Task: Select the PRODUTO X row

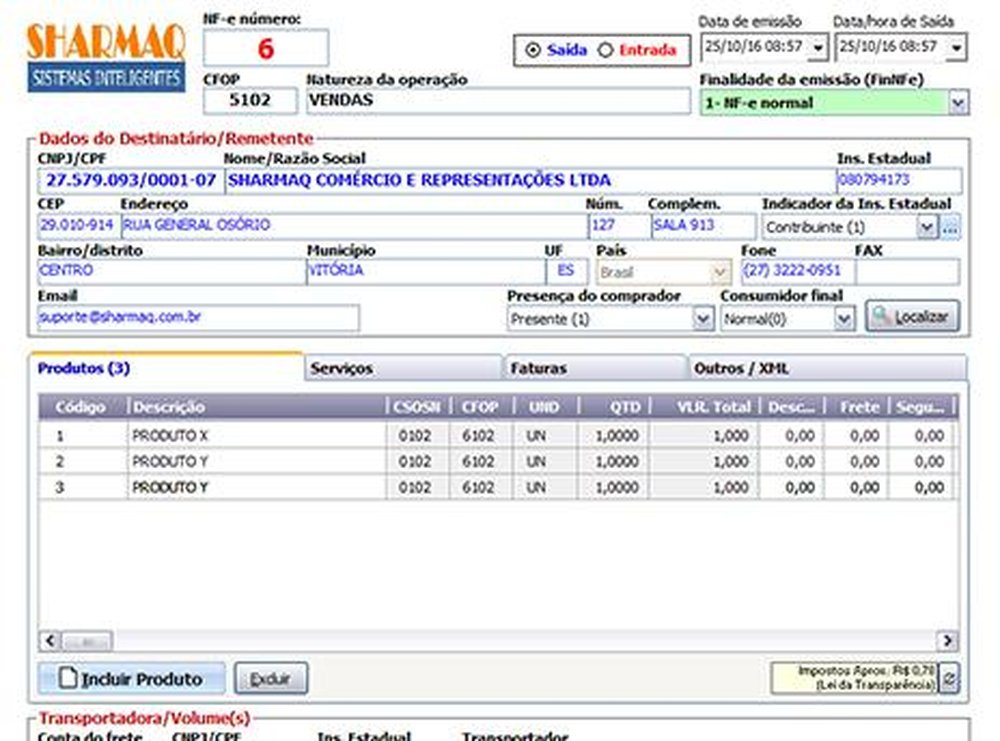Action: tap(497, 436)
